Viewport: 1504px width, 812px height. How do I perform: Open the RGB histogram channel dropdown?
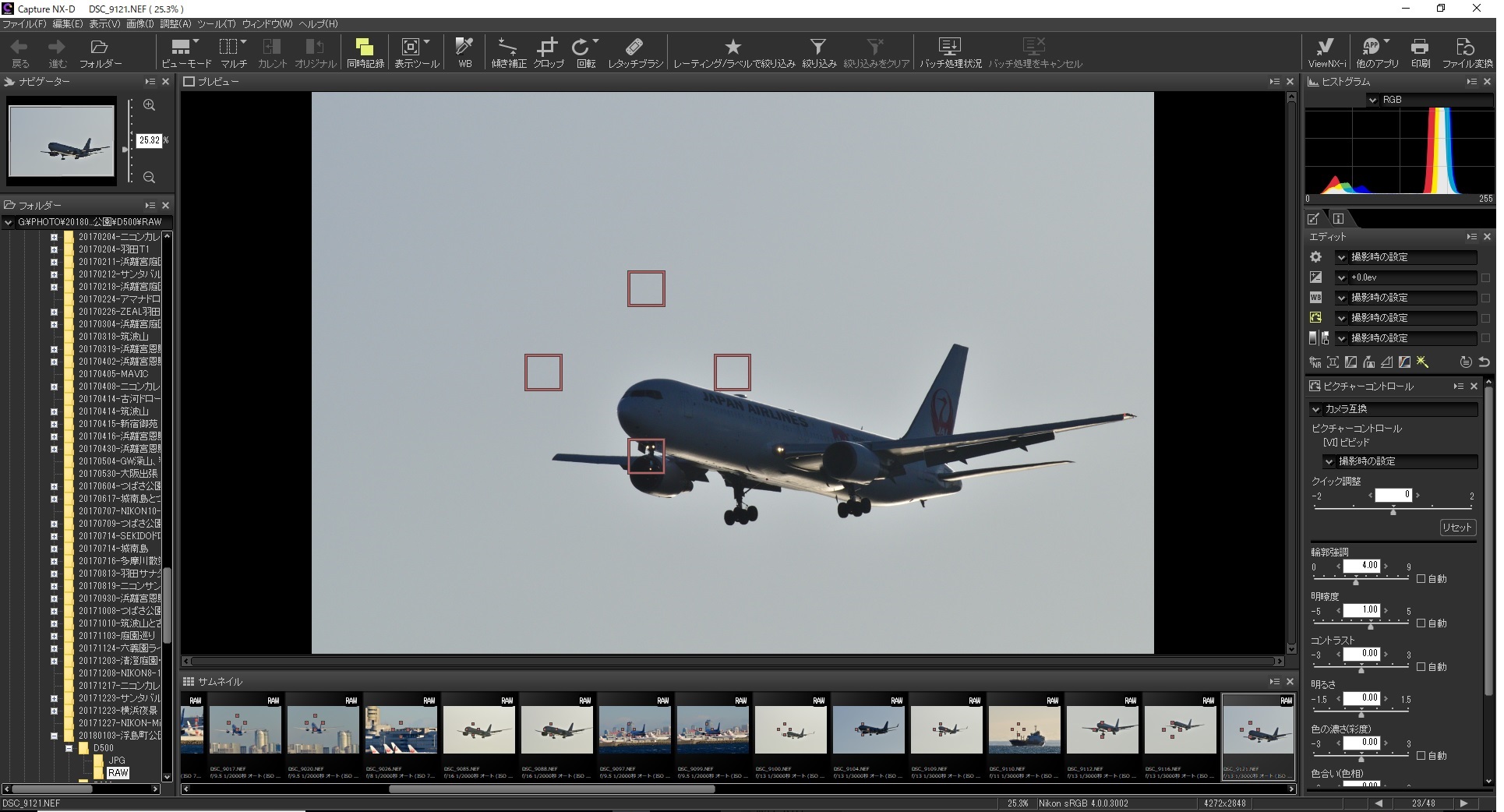tap(1373, 100)
